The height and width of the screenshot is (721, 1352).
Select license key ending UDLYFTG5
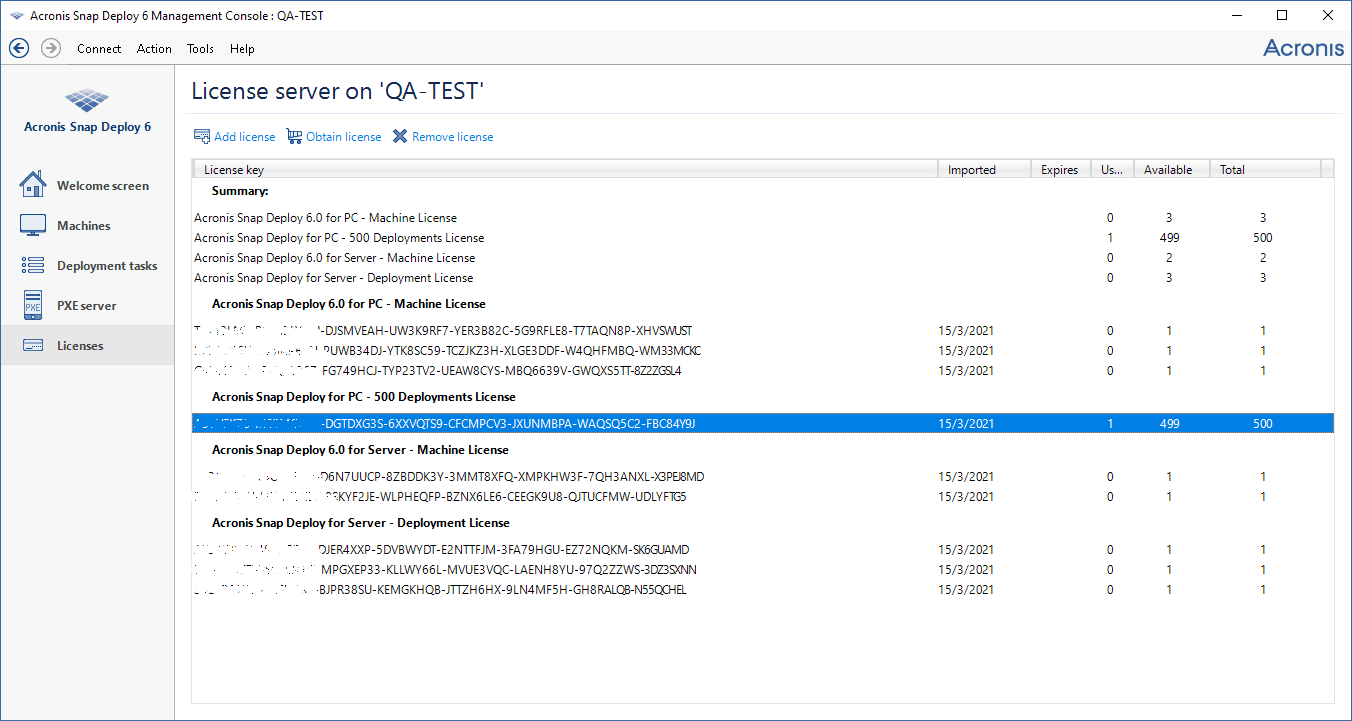[762, 497]
